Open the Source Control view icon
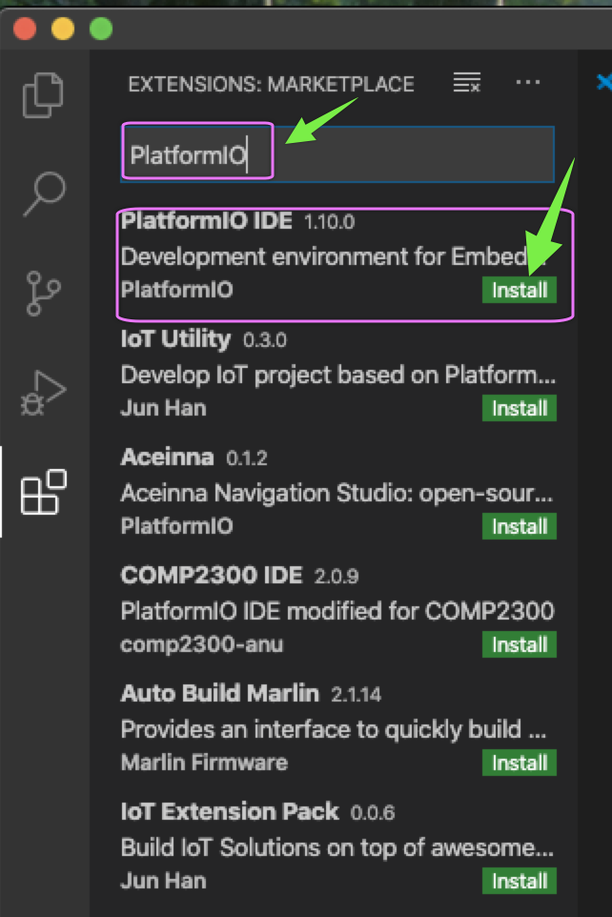The width and height of the screenshot is (612, 917). (44, 292)
